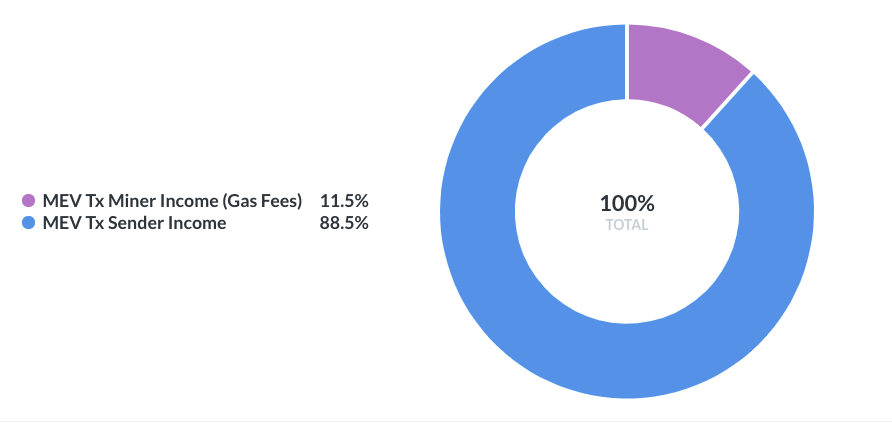Select the 88.5% legend value
This screenshot has height=423, width=892.
tap(343, 223)
